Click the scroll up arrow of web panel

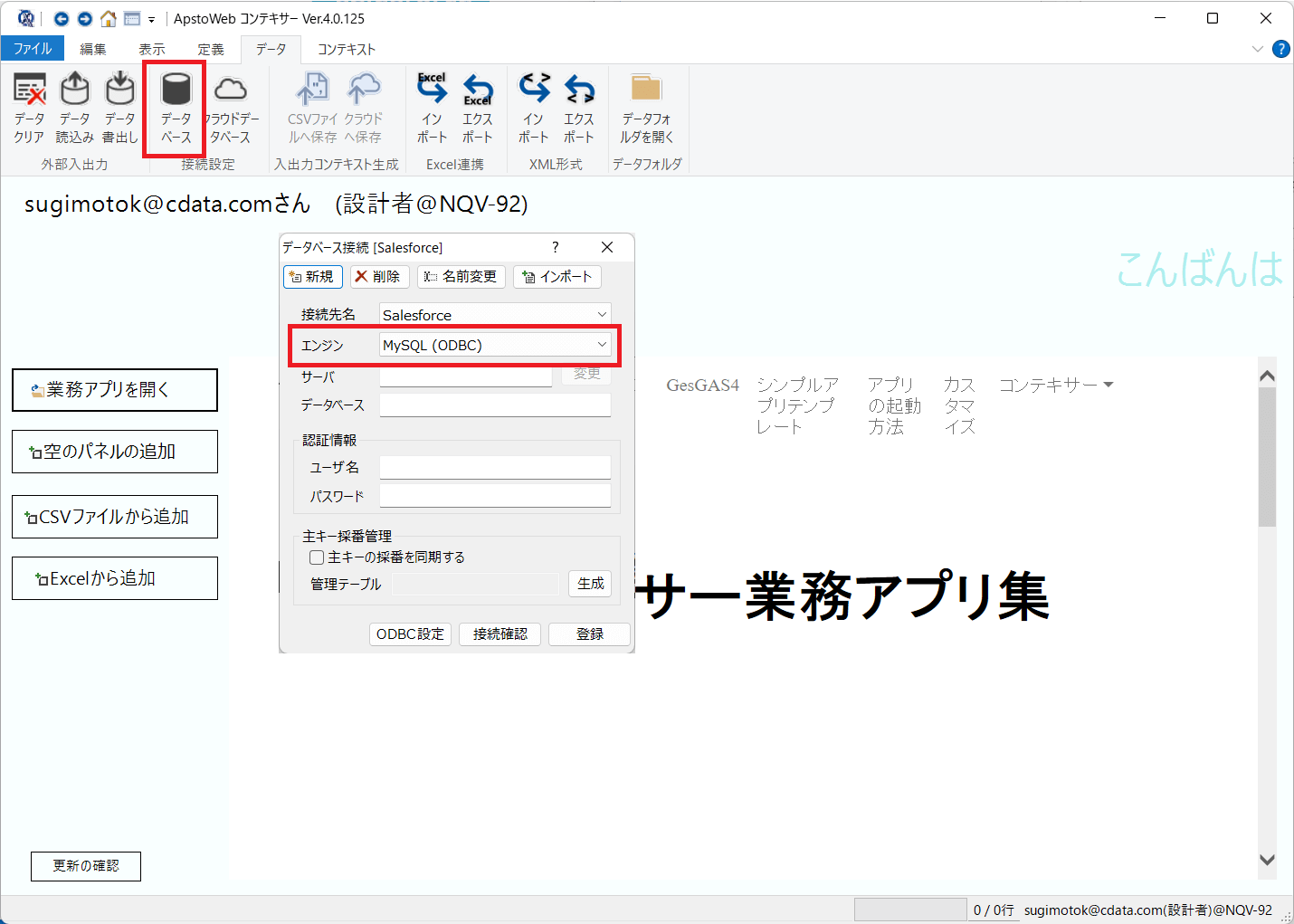(x=1267, y=376)
